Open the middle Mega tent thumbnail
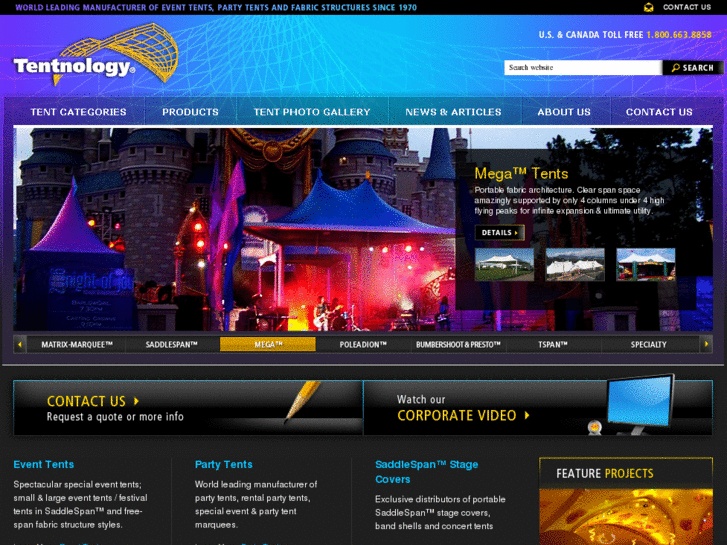Image resolution: width=727 pixels, height=545 pixels. click(575, 264)
